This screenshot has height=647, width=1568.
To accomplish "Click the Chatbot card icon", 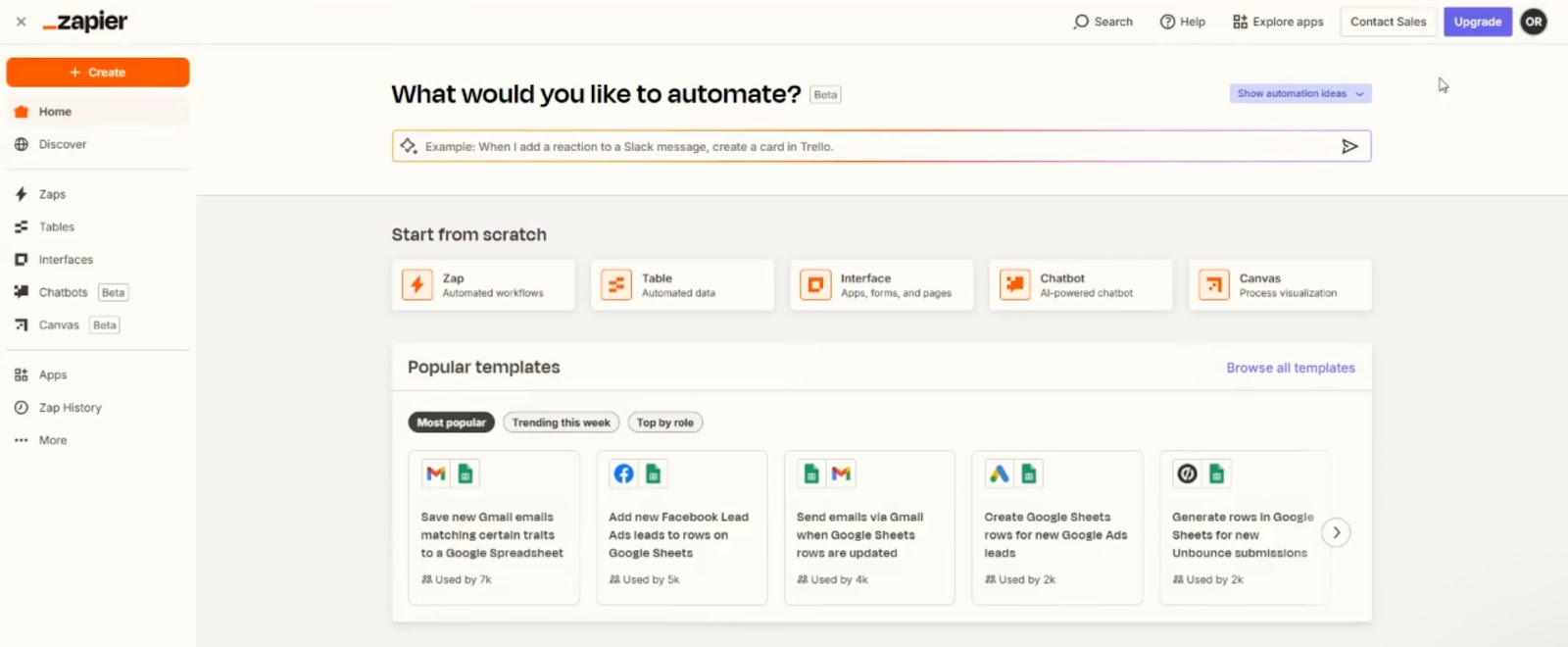I will [1015, 285].
